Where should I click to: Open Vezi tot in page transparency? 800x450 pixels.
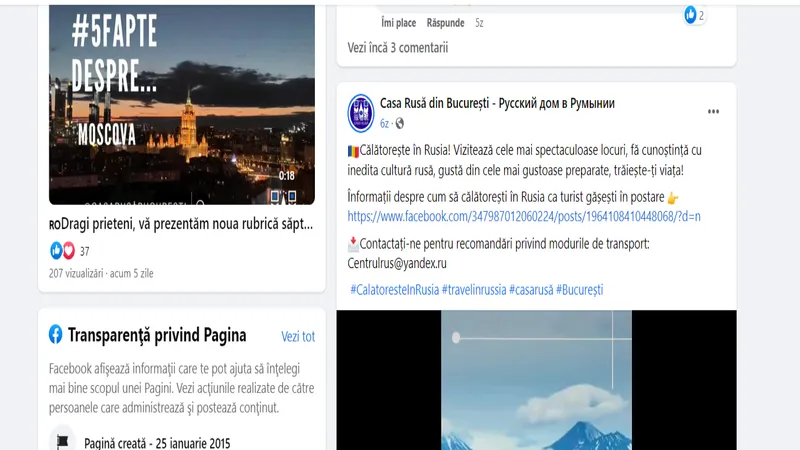tap(298, 336)
